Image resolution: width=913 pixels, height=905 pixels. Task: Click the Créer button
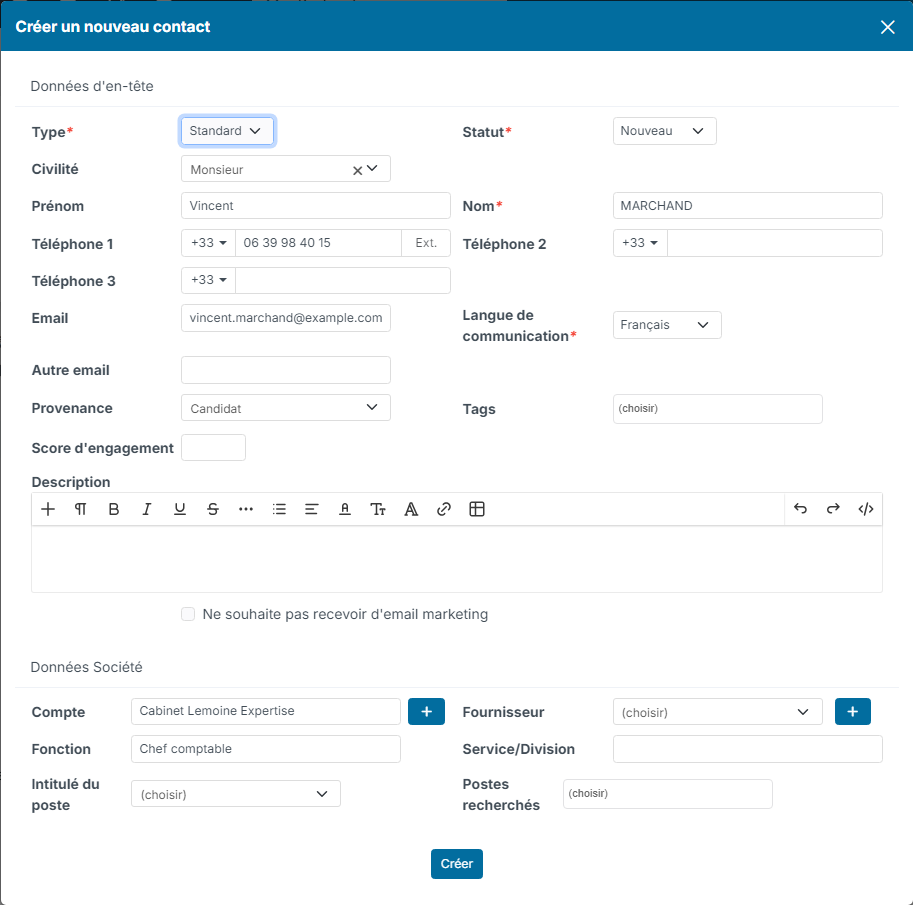[456, 864]
